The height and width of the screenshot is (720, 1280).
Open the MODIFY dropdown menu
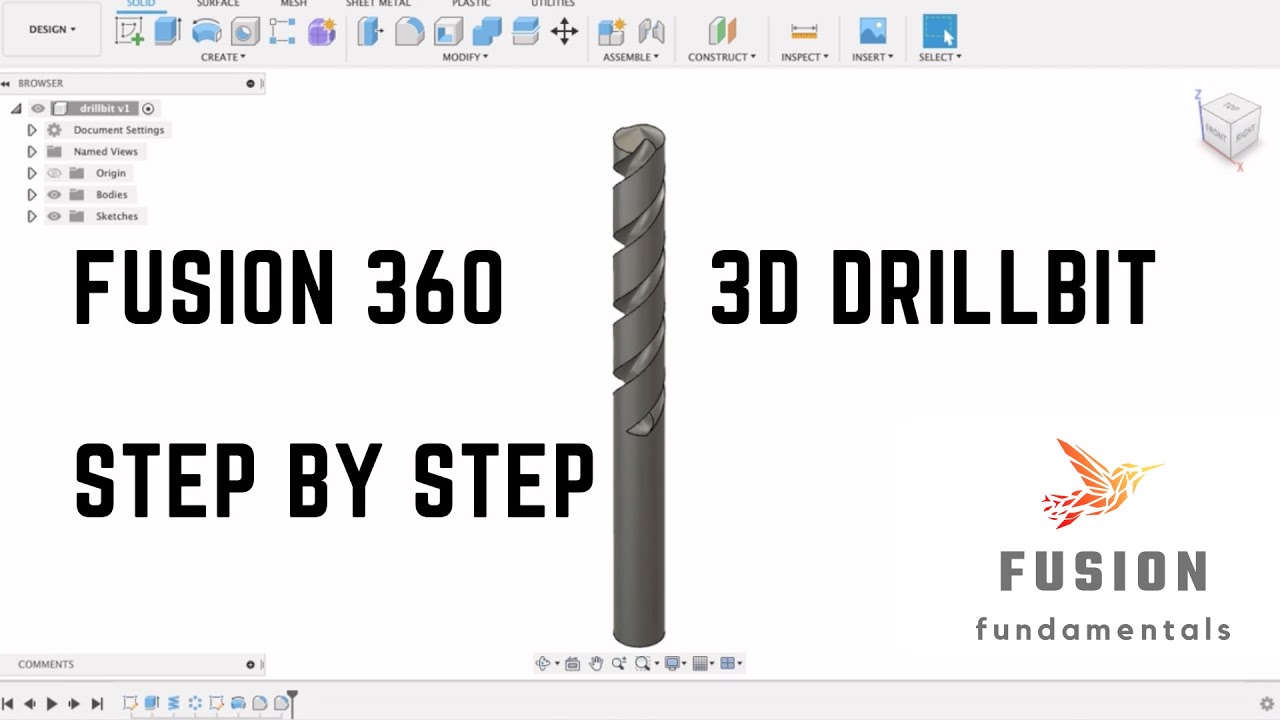tap(466, 57)
